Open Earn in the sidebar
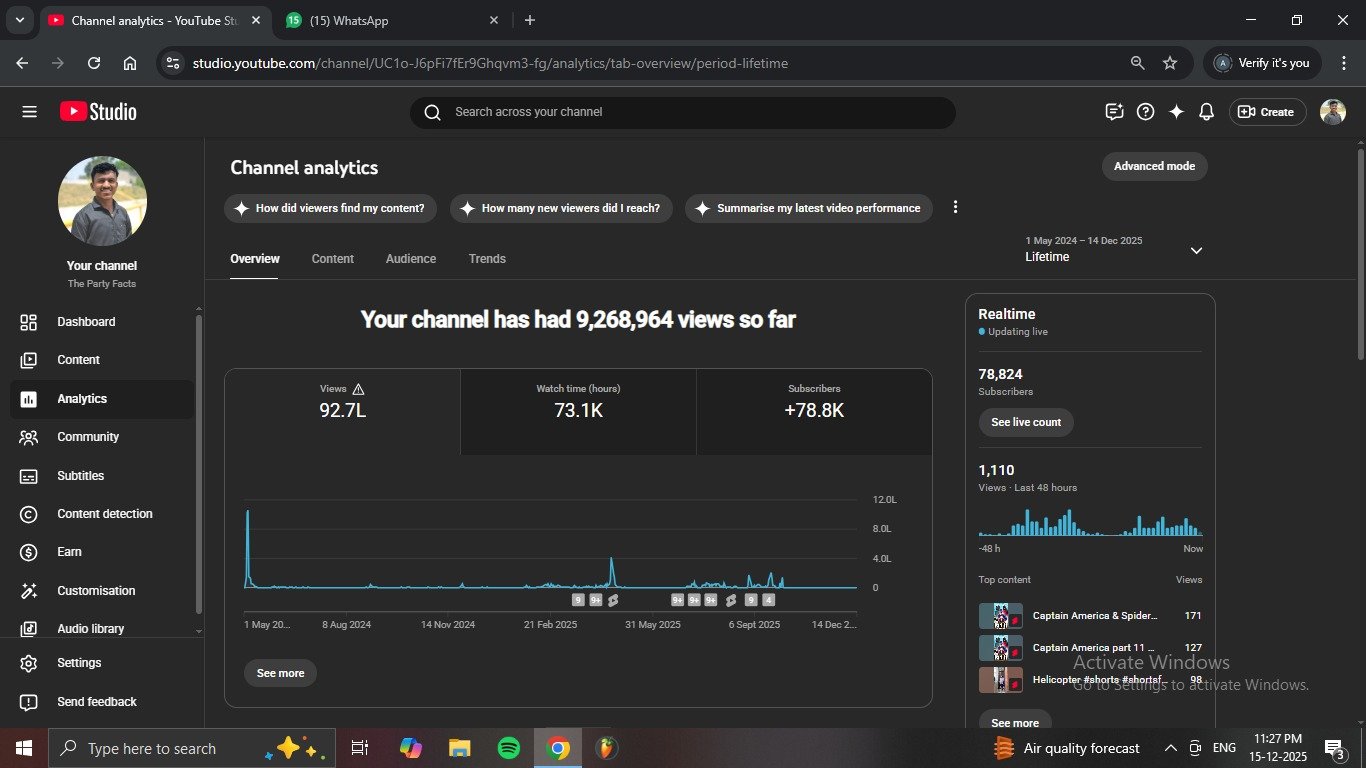This screenshot has height=768, width=1366. [x=69, y=552]
